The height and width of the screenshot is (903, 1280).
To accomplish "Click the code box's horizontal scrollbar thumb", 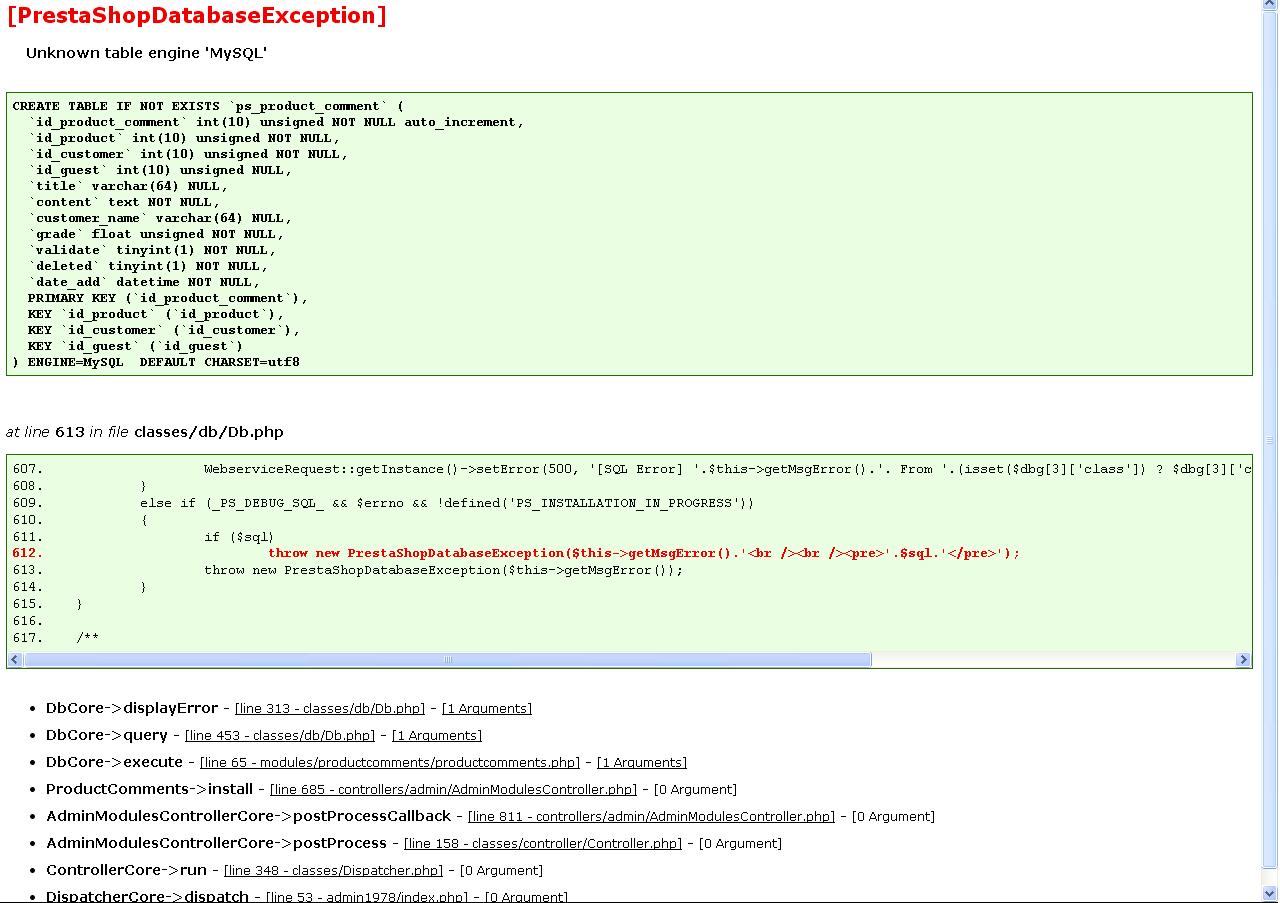I will coord(447,660).
